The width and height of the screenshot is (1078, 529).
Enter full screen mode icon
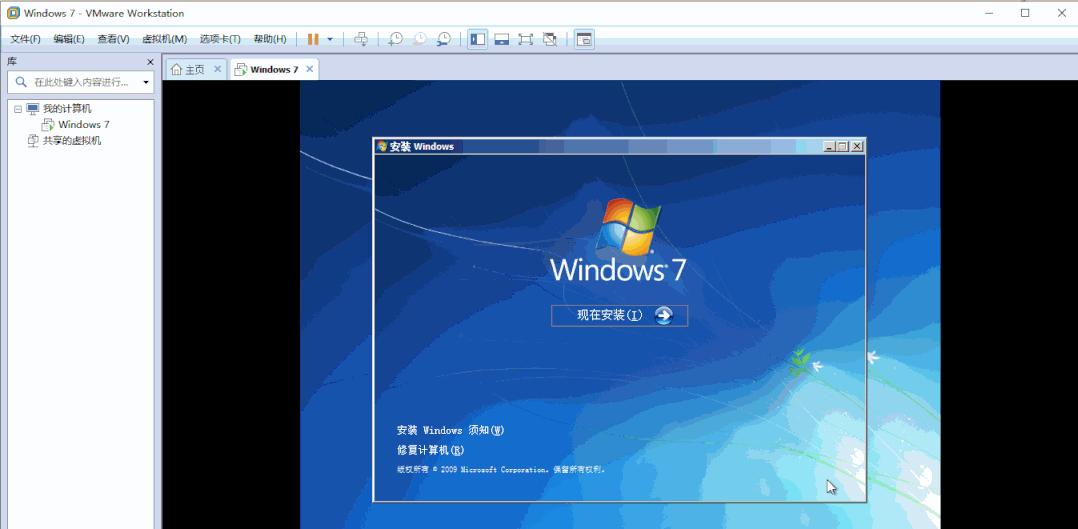pos(525,39)
